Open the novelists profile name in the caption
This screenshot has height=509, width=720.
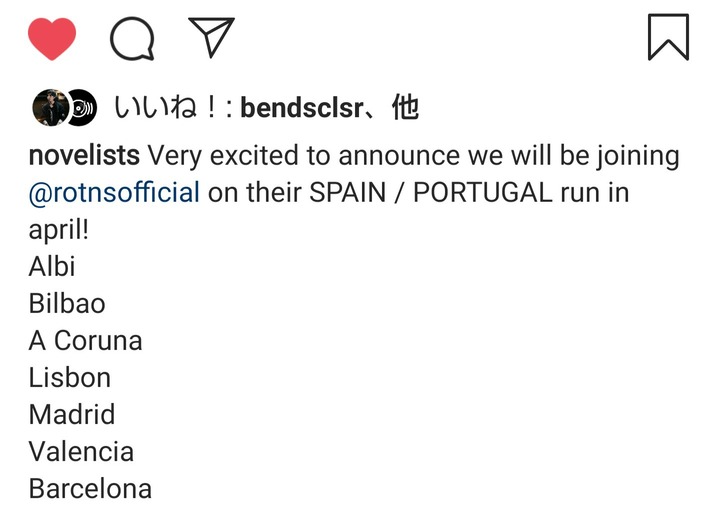coord(84,155)
